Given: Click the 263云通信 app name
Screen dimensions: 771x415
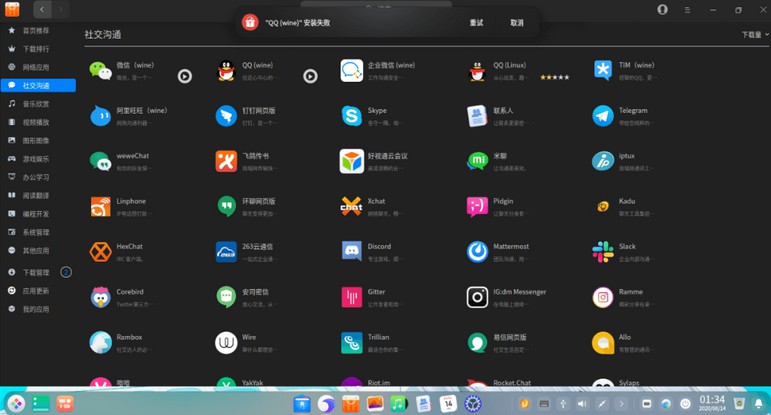Looking at the screenshot, I should 257,246.
